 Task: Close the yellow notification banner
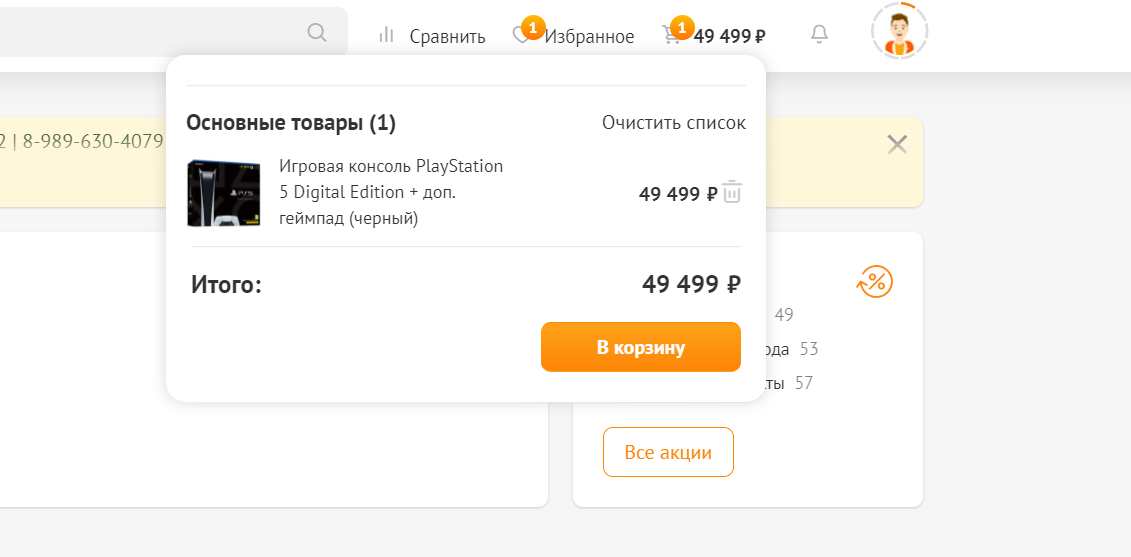tap(897, 145)
